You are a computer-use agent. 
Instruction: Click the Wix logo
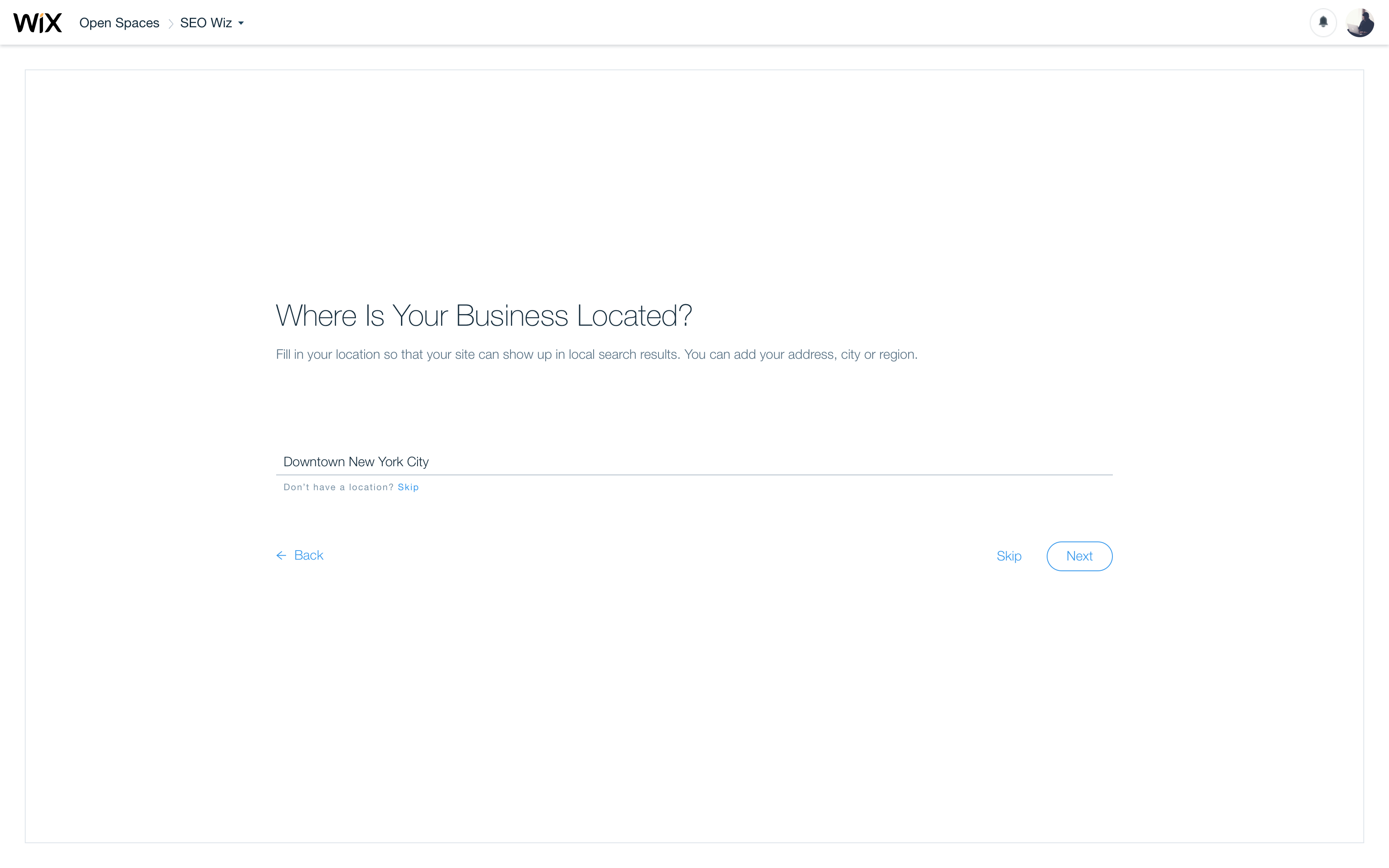(37, 23)
